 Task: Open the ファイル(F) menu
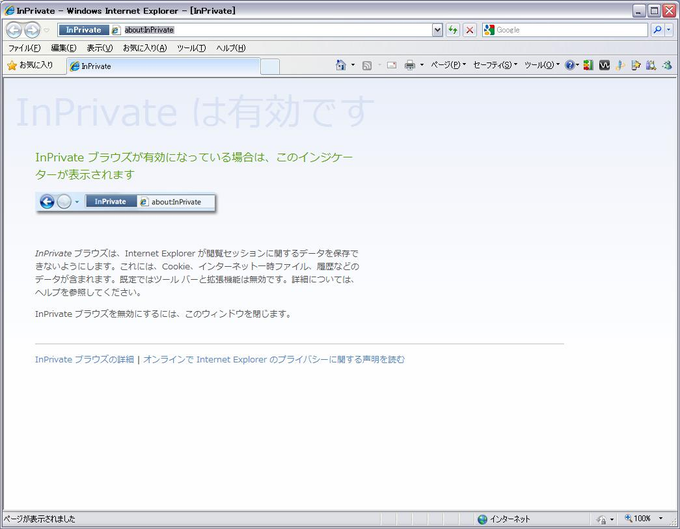click(24, 48)
